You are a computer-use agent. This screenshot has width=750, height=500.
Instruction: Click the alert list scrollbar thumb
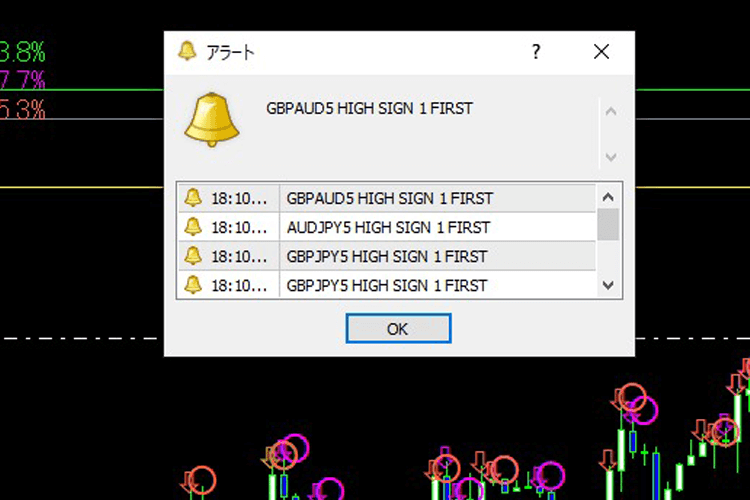[608, 224]
